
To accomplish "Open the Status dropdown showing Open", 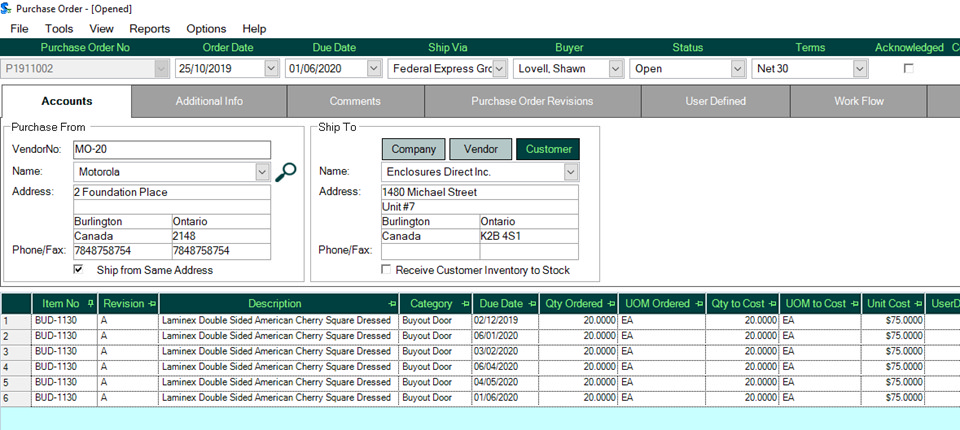I will [738, 69].
